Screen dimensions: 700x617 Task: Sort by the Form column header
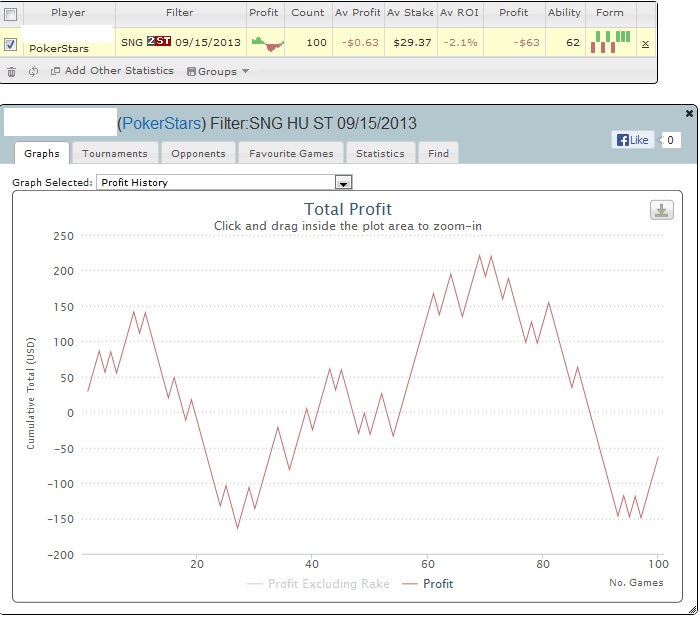click(610, 13)
